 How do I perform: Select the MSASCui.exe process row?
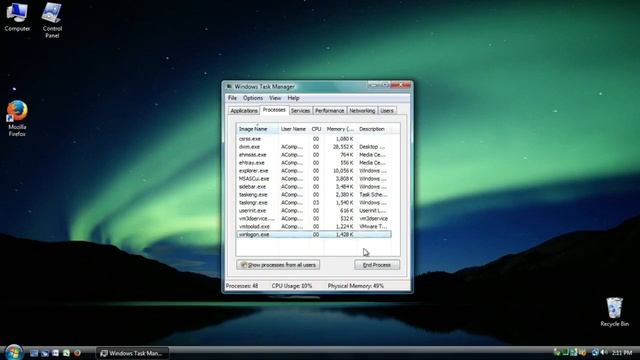[313, 179]
